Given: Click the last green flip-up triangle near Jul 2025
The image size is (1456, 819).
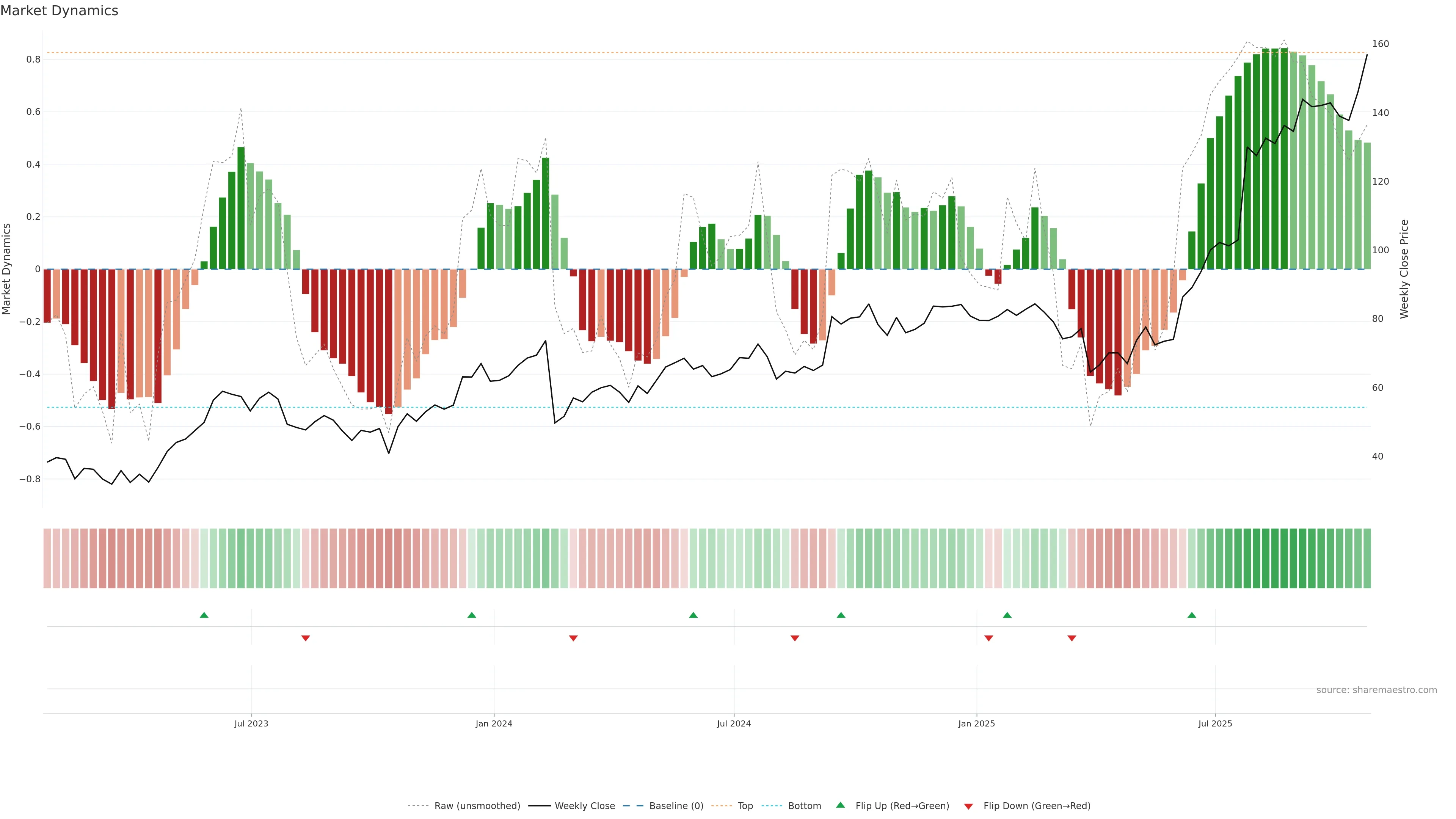Looking at the screenshot, I should 1191,615.
